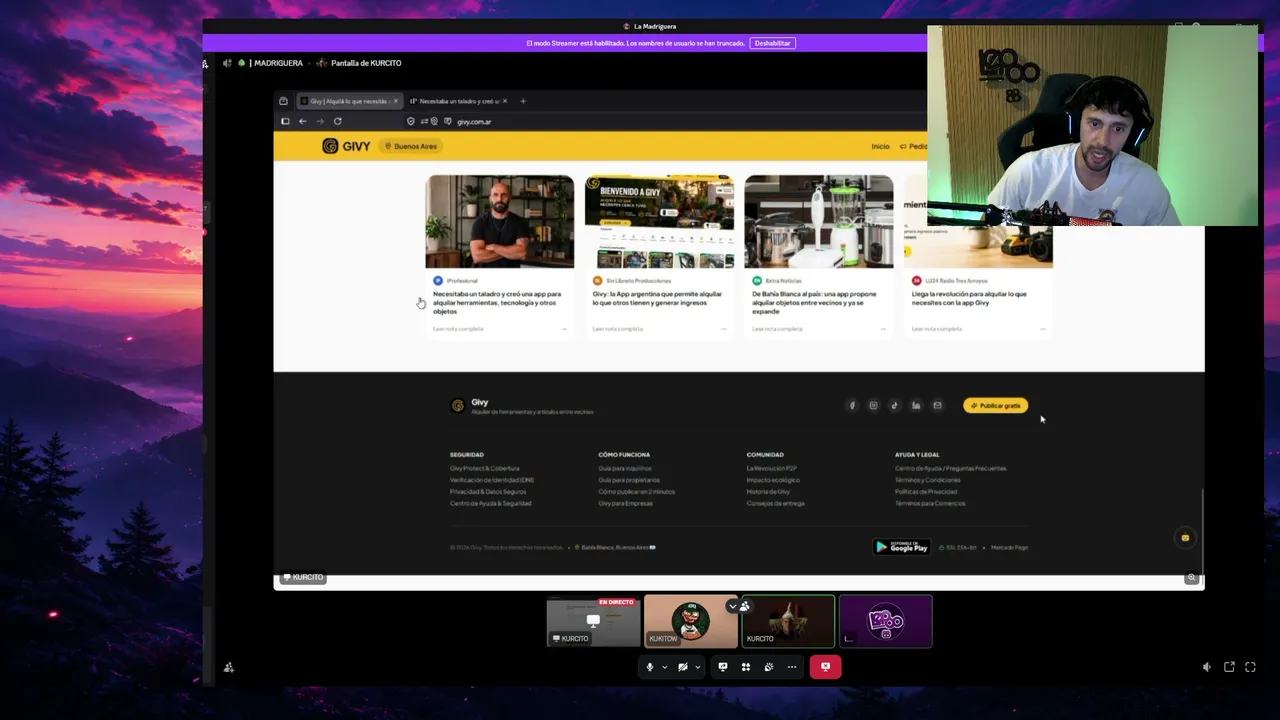Click the Givy page vertical scrollbar

click(x=1202, y=535)
